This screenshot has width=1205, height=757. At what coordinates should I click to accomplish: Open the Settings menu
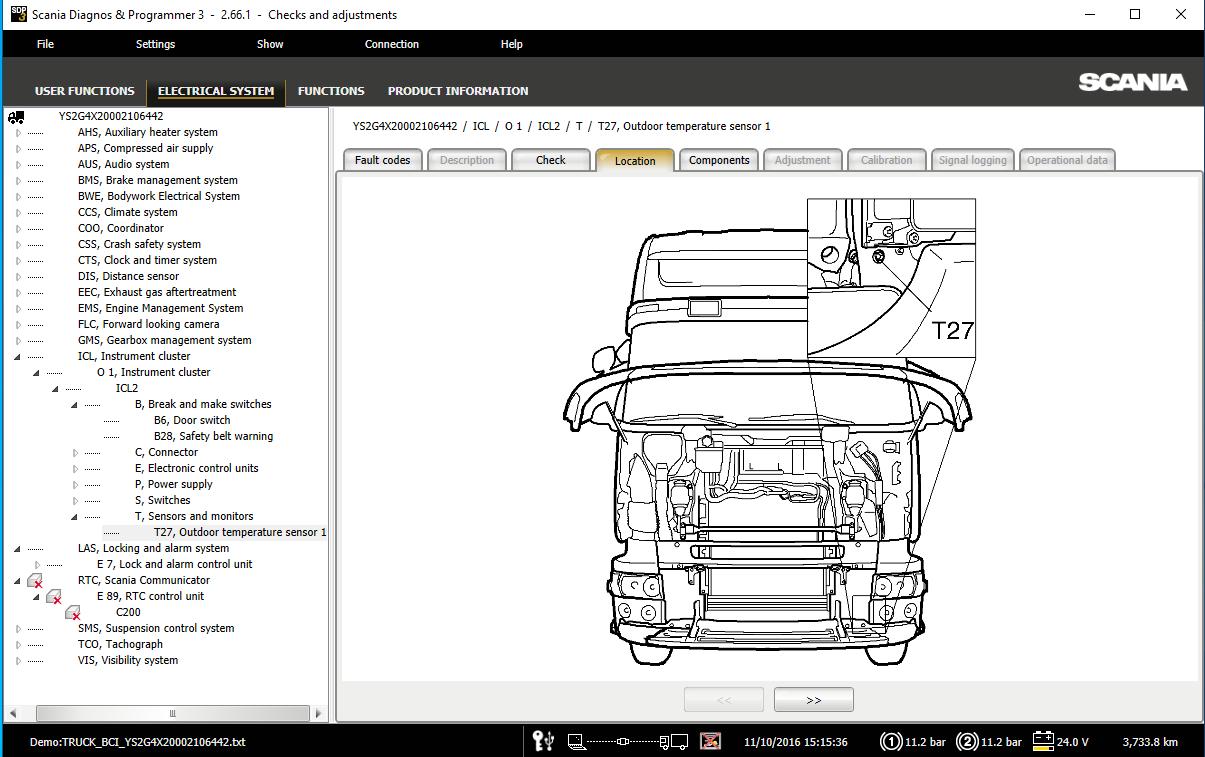click(x=155, y=44)
